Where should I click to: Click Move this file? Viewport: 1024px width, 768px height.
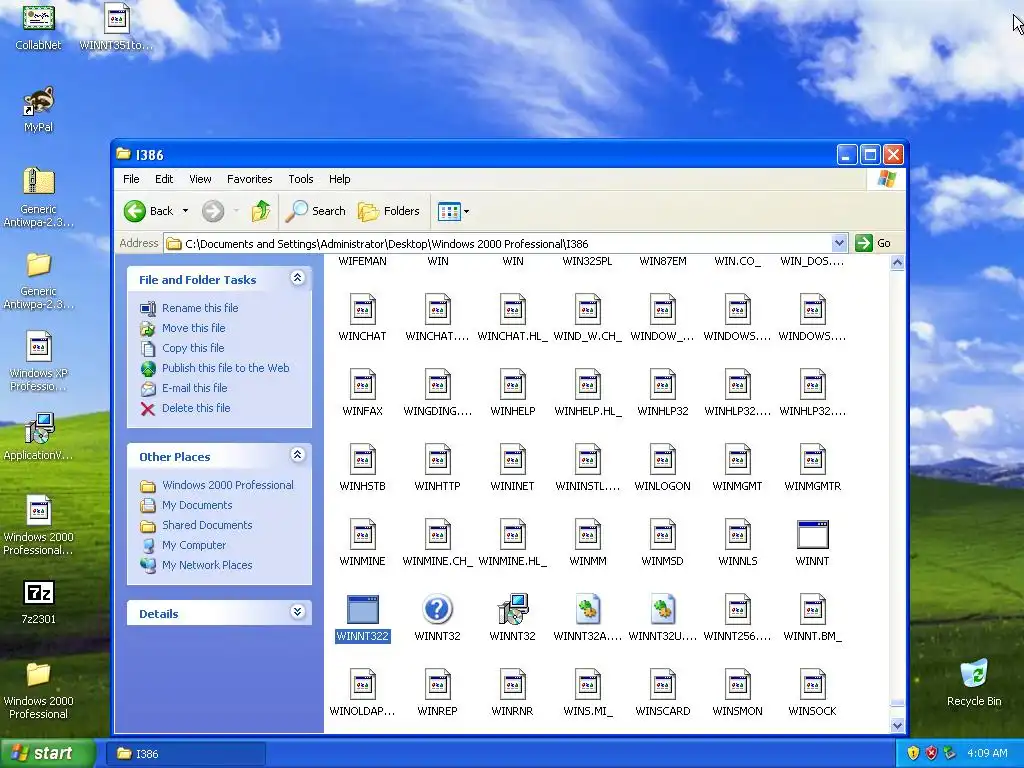coord(193,328)
